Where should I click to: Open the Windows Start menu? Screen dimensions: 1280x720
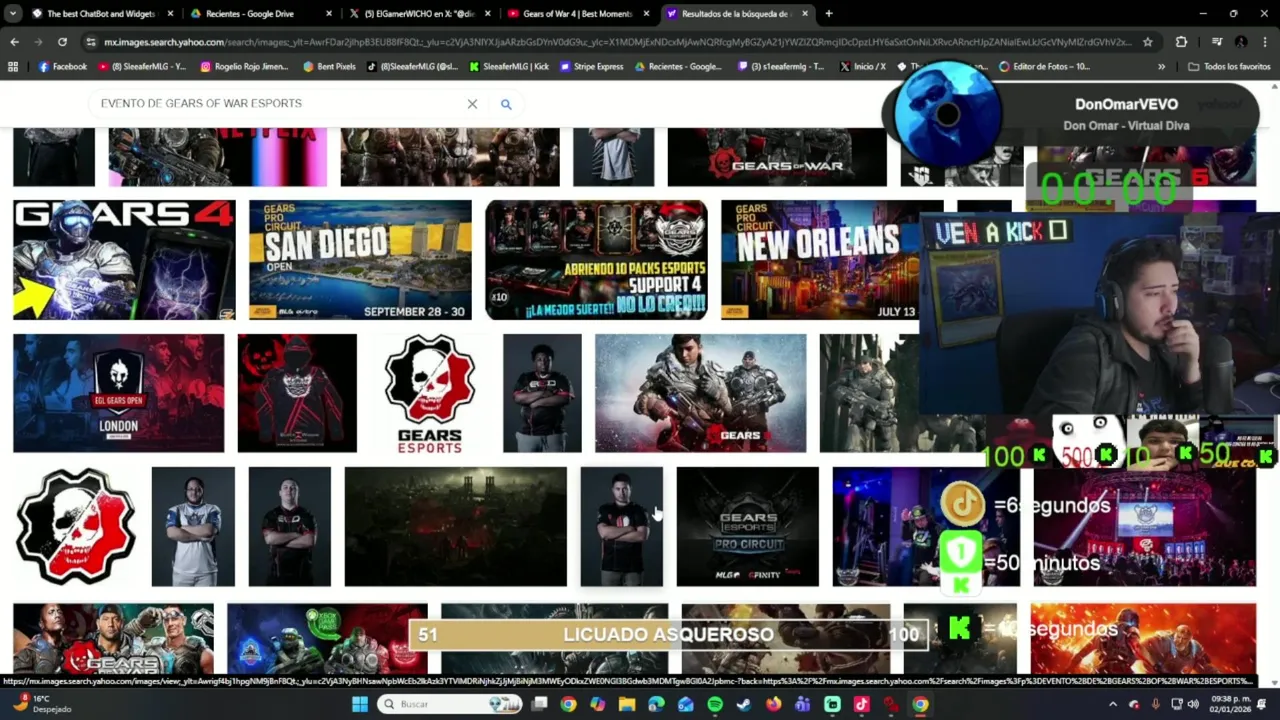360,704
